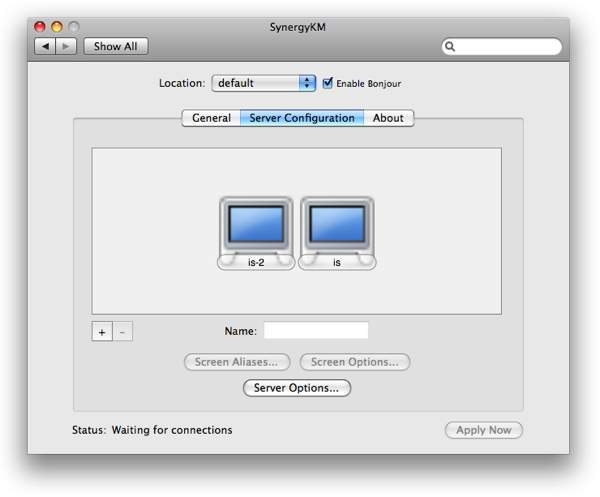The height and width of the screenshot is (497, 600).
Task: Close the SynergyKM window
Action: tap(40, 27)
